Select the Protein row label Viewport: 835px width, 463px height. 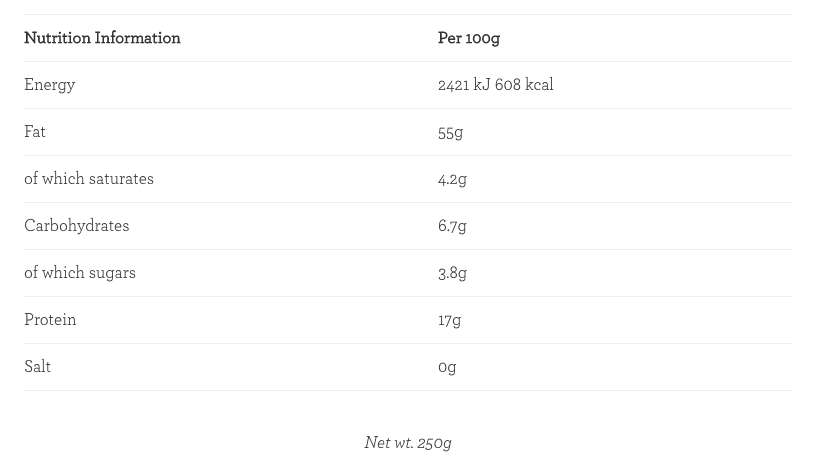click(50, 320)
